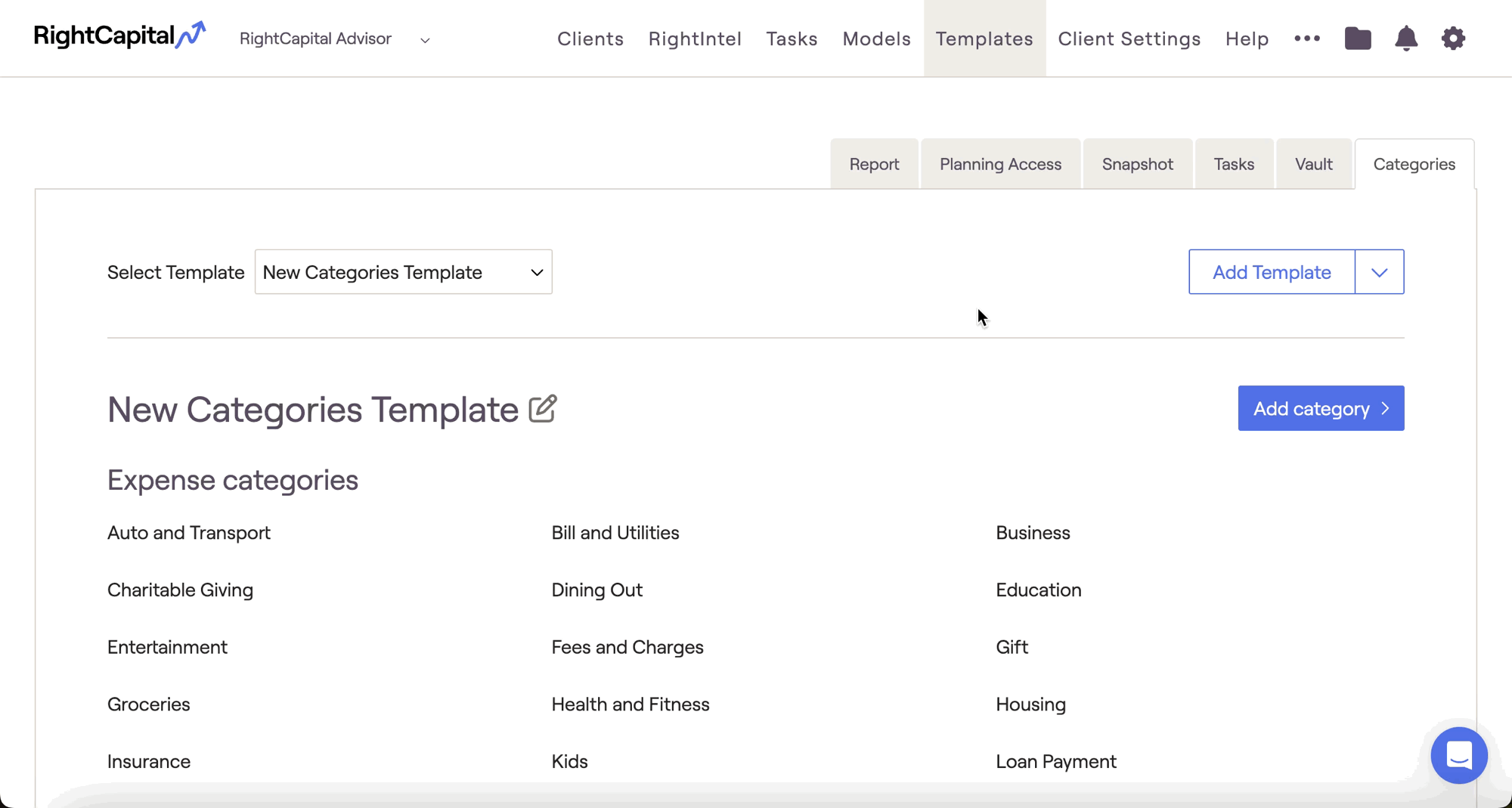
Task: Switch to the Tasks template tab
Action: 1234,164
